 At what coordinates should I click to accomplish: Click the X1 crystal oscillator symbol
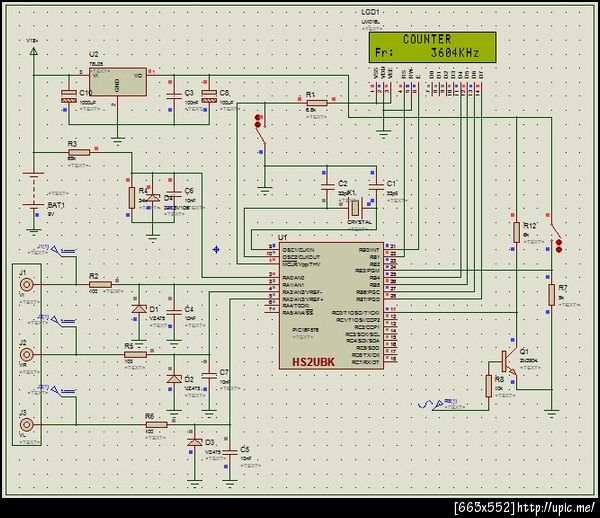(x=355, y=208)
